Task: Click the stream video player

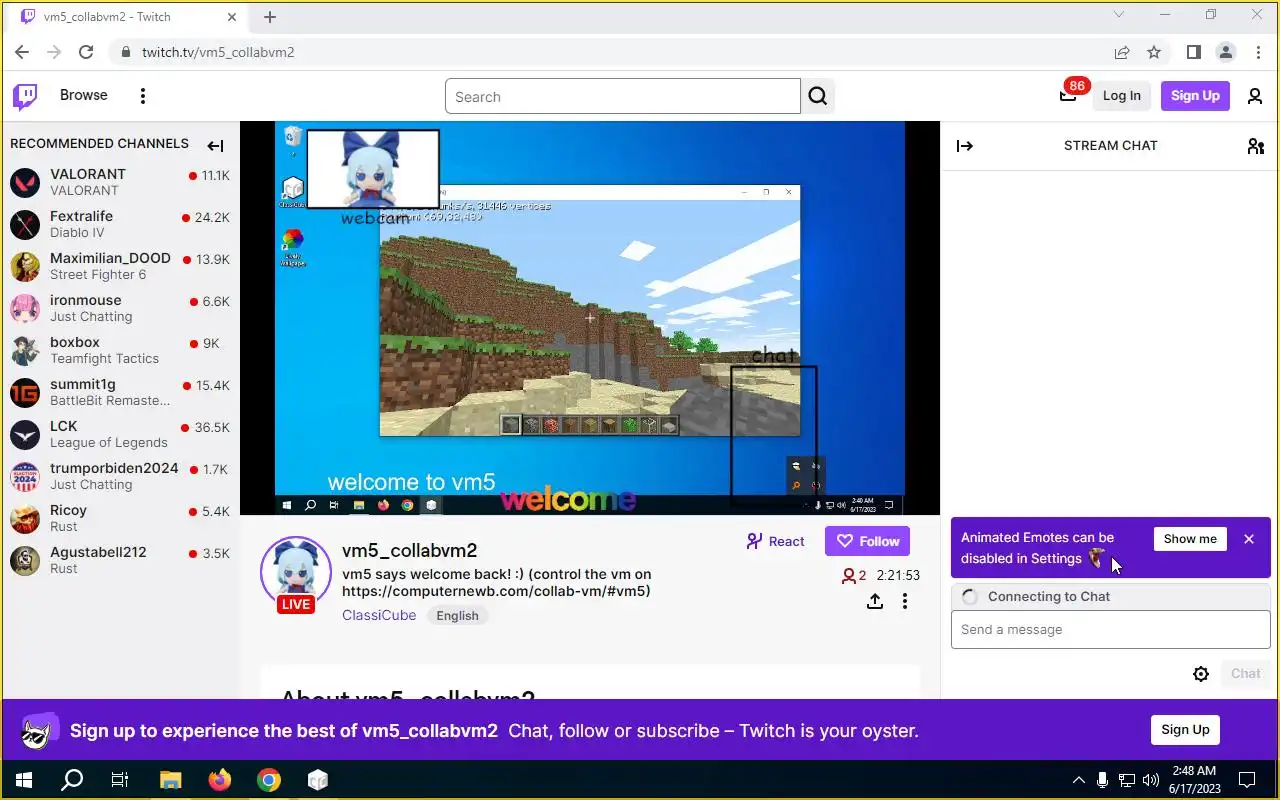Action: (590, 318)
